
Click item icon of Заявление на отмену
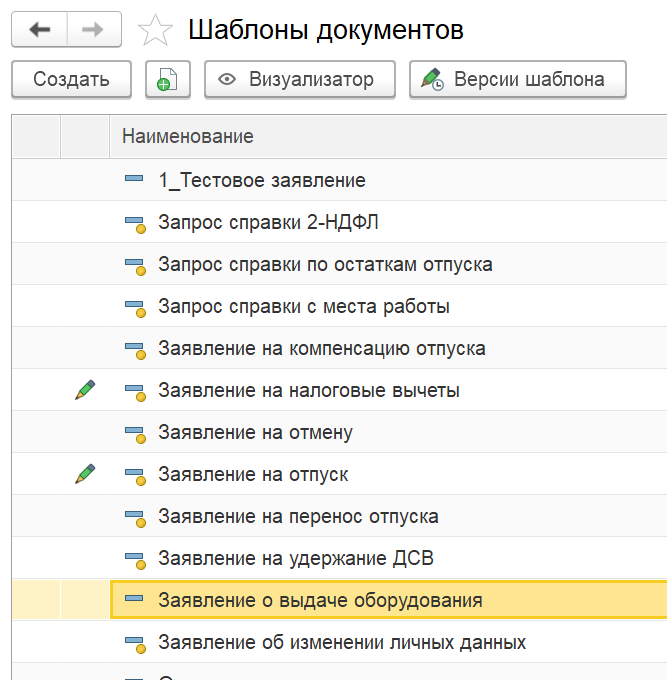coord(134,433)
